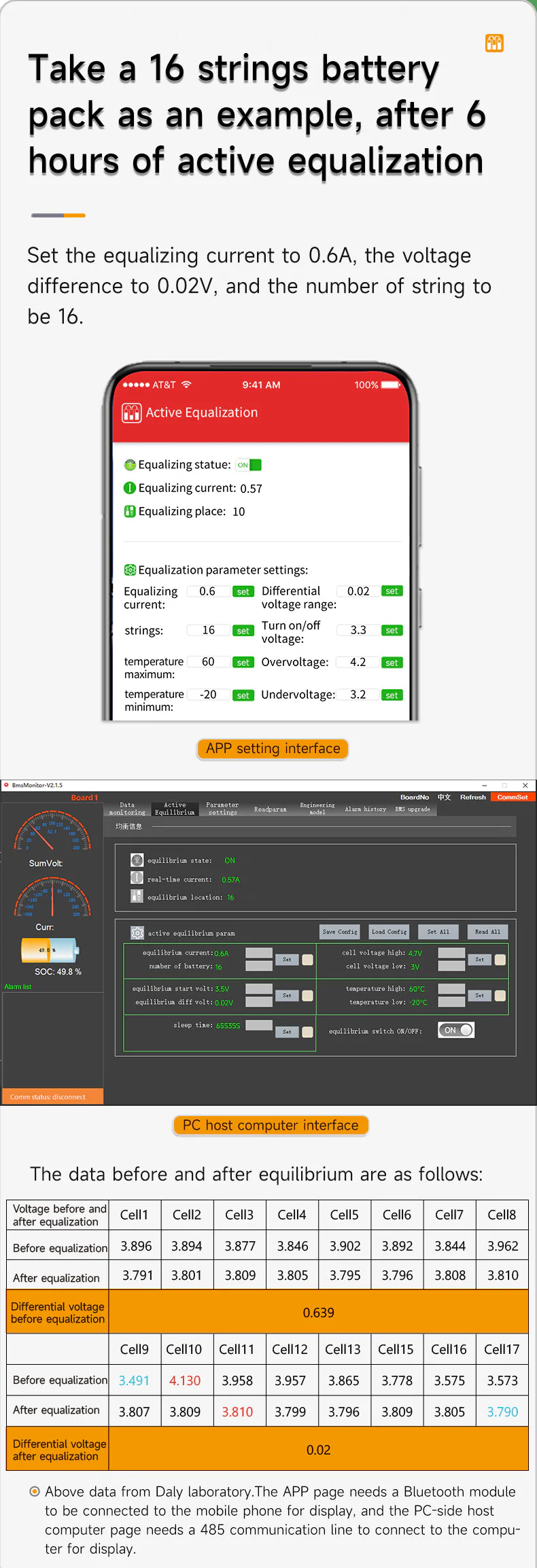Click the SOC 49.8% battery indicator
This screenshot has width=537, height=1568.
[49, 949]
